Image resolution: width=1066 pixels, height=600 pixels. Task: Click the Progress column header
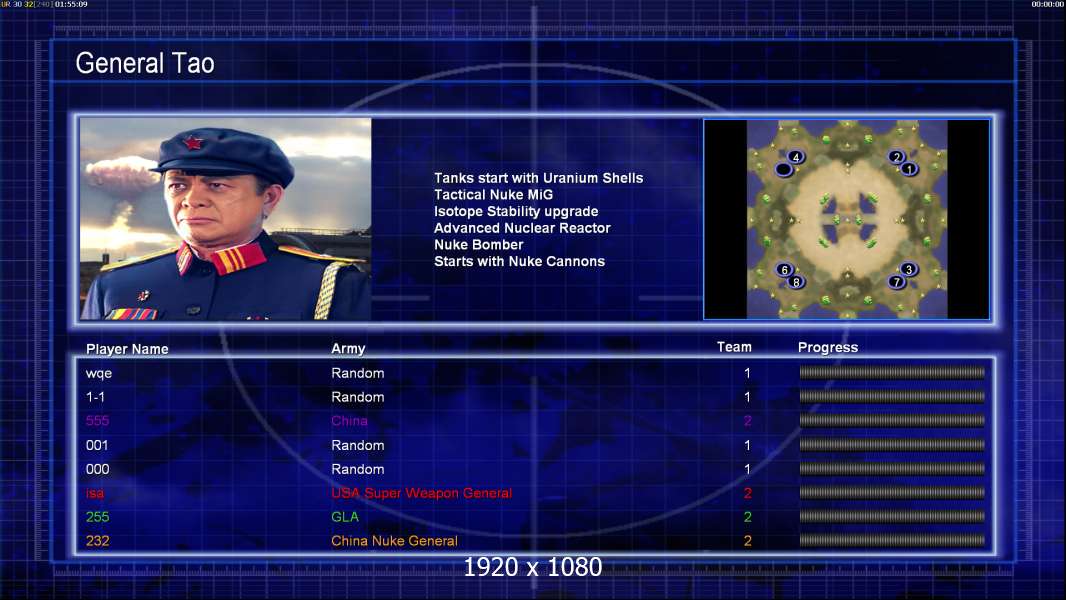[827, 347]
